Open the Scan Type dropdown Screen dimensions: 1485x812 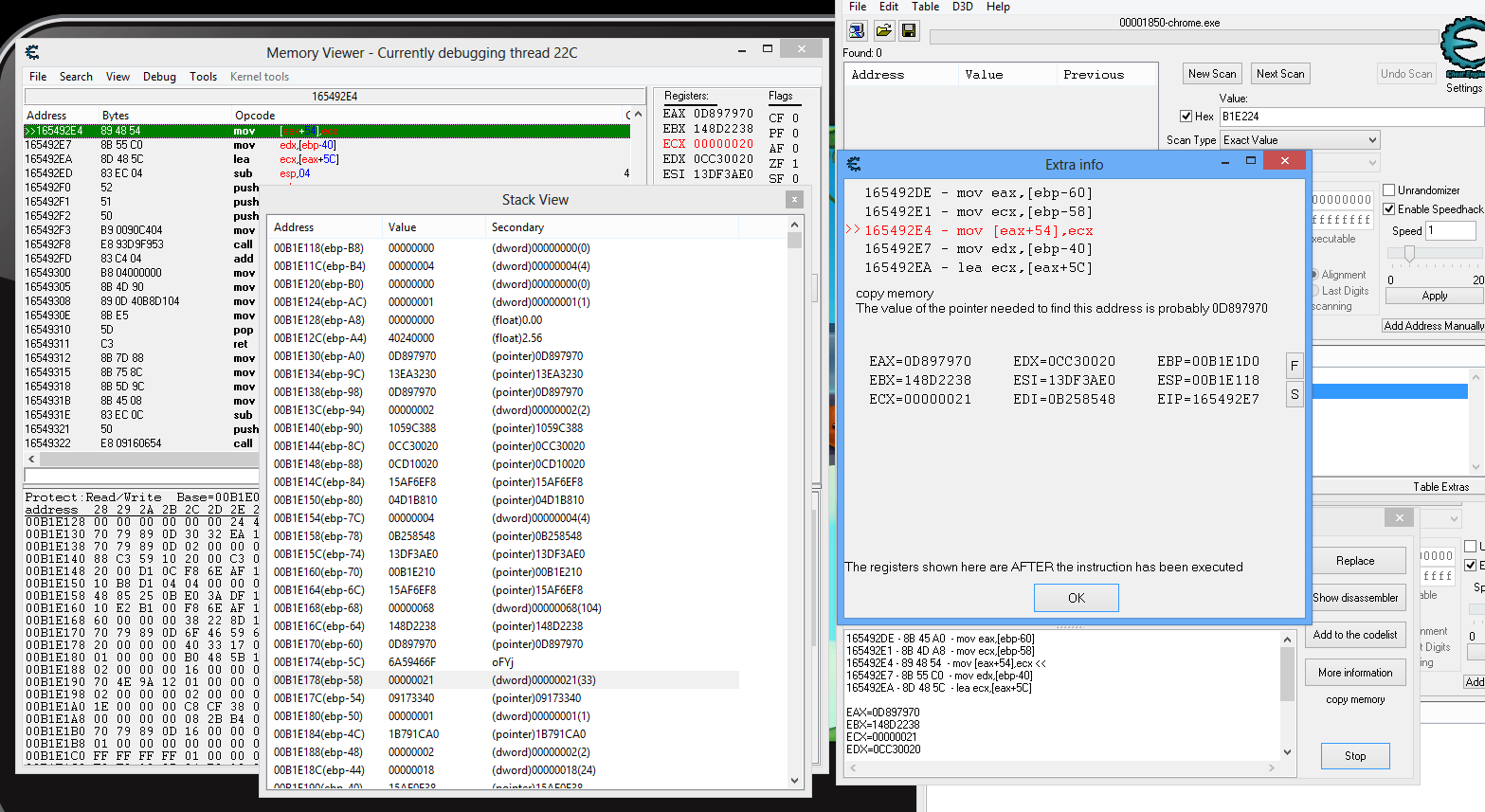1299,140
